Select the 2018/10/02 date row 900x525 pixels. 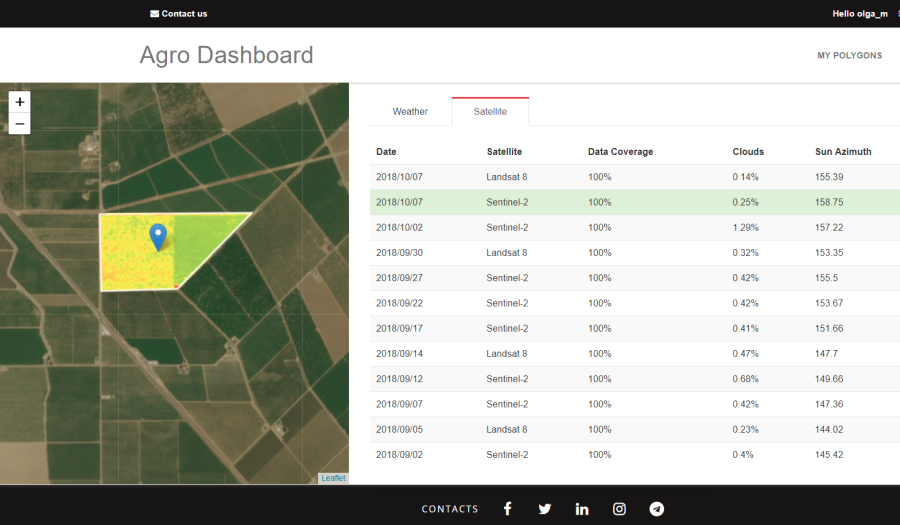tap(635, 227)
